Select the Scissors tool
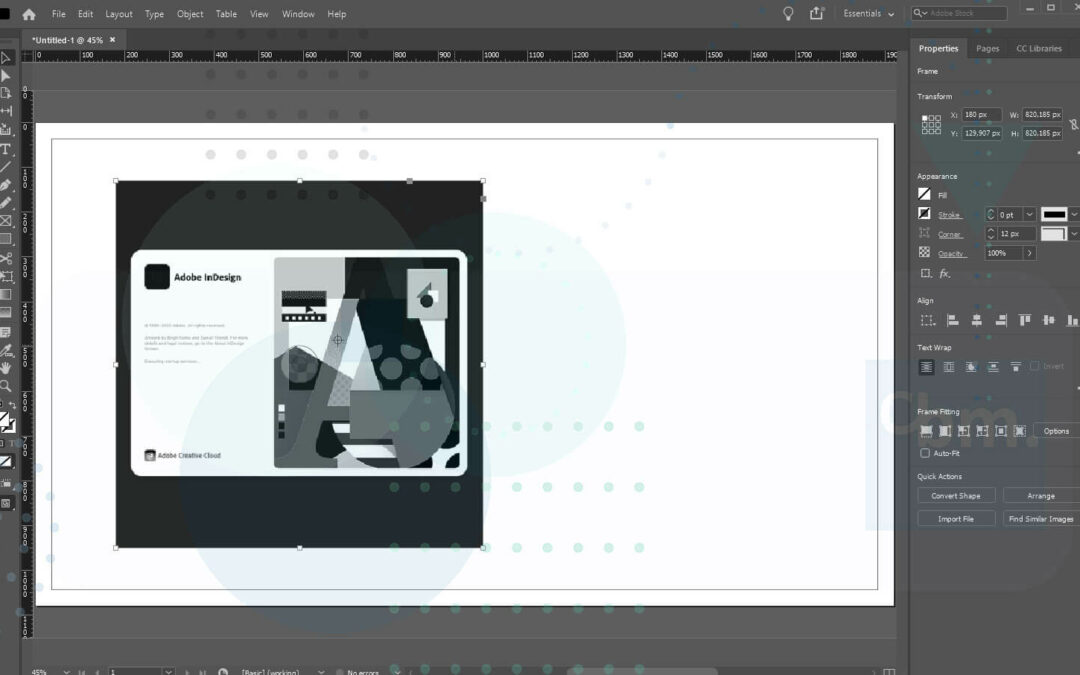1080x675 pixels. 6,258
